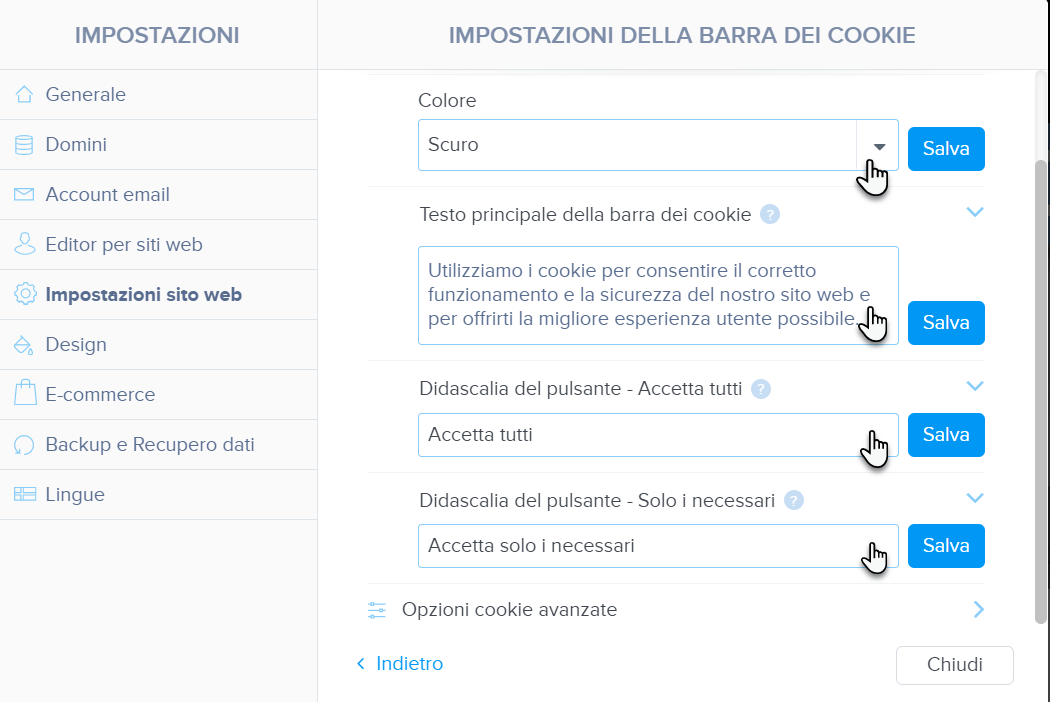Click the Domini database icon

24,145
